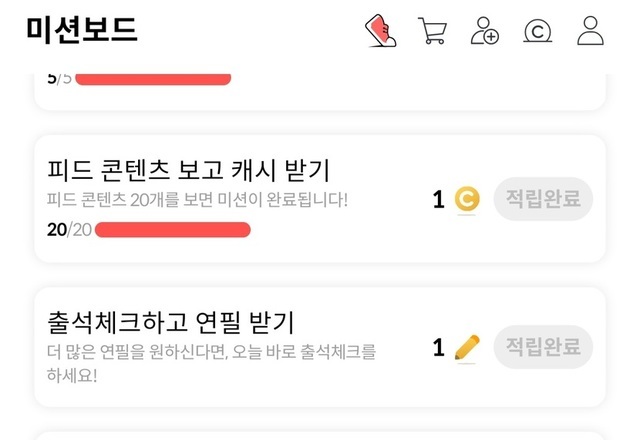Click the pencil reward icon
The height and width of the screenshot is (440, 640).
(467, 347)
